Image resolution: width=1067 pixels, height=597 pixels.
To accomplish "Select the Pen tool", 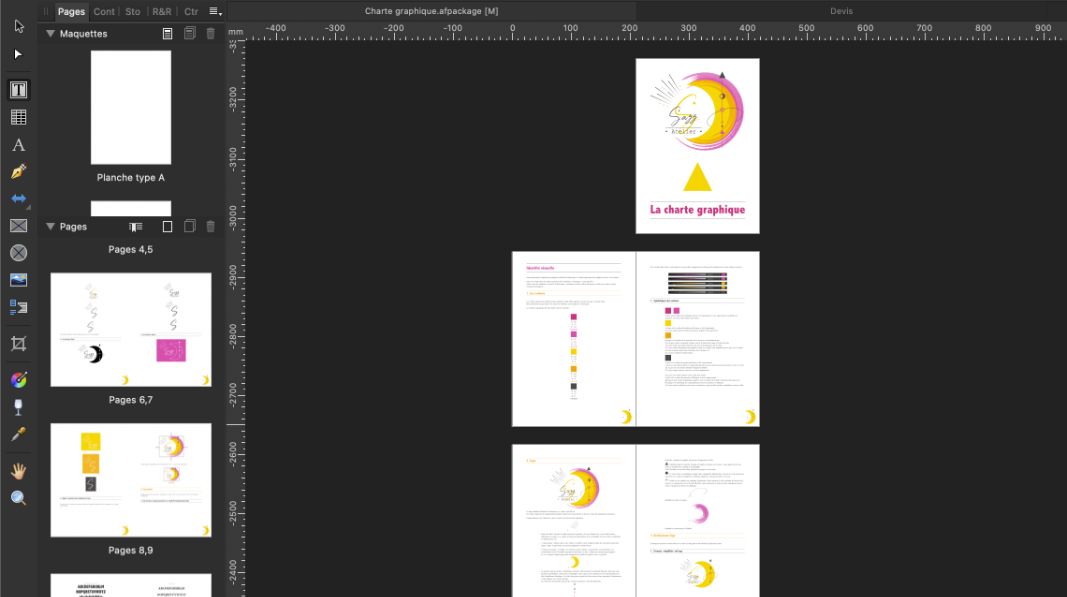I will (x=18, y=172).
